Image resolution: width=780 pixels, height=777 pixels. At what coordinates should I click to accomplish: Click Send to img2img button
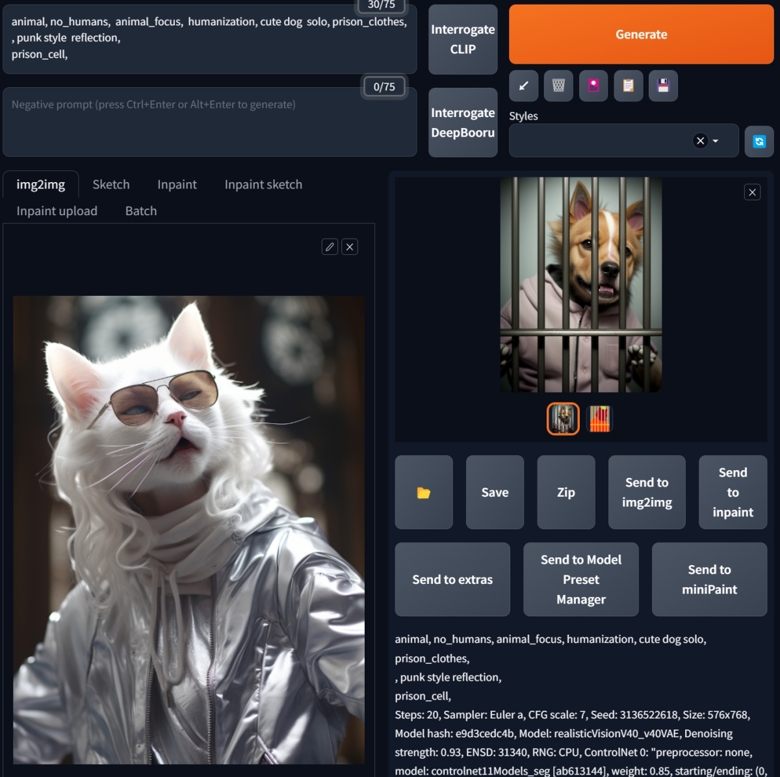647,492
